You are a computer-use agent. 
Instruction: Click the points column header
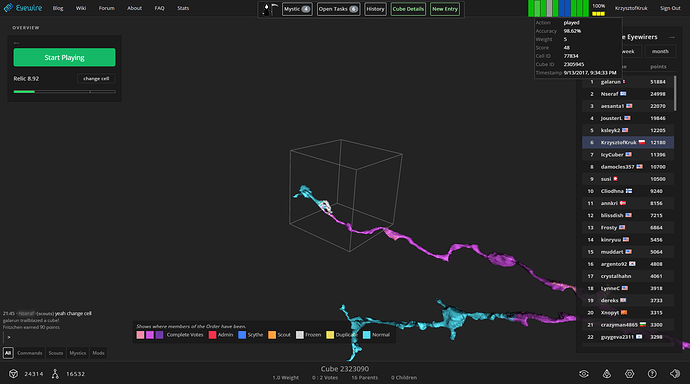tap(658, 67)
